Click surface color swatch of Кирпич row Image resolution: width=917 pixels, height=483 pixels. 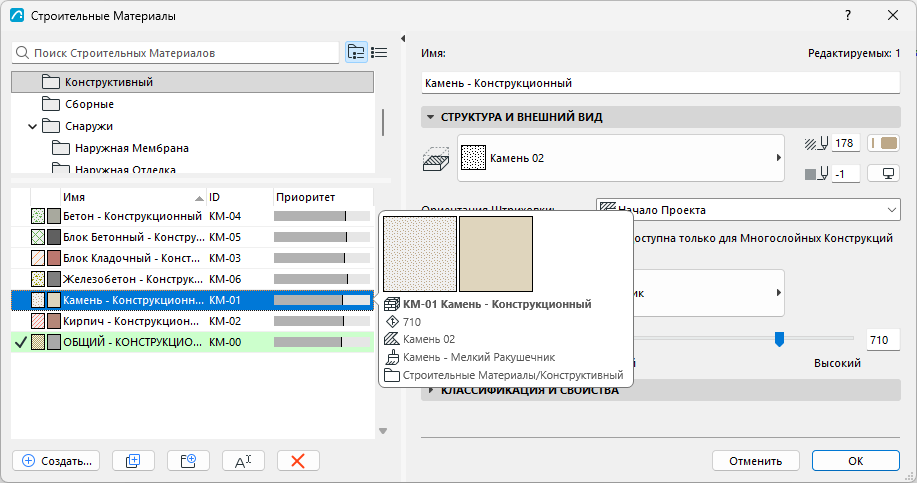coord(54,322)
